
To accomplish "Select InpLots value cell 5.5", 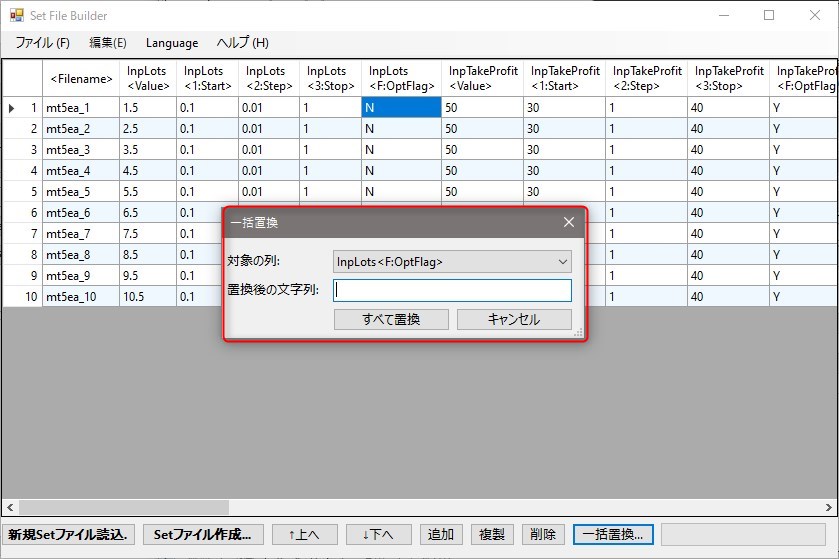I will (148, 192).
